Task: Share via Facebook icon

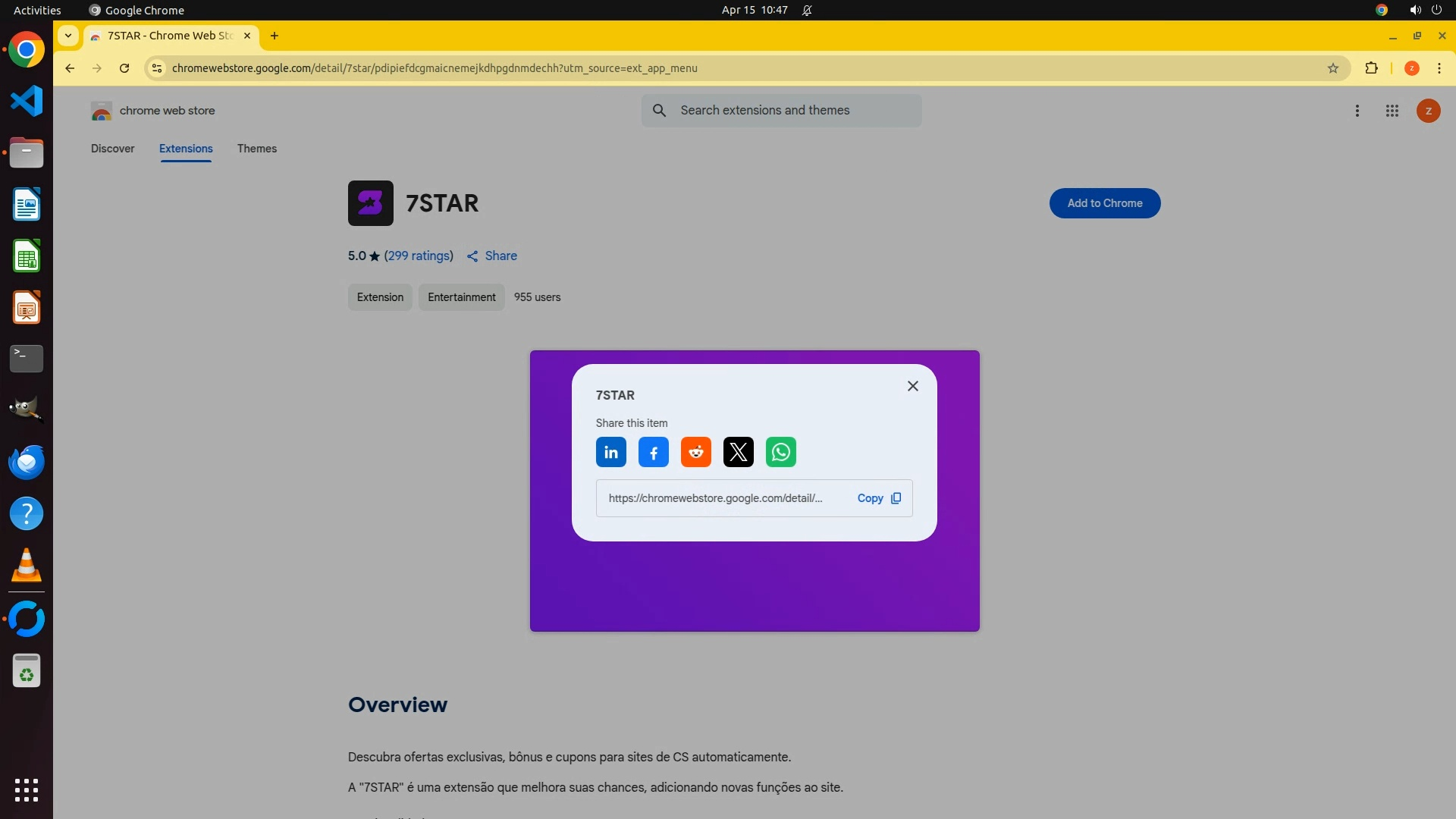Action: click(x=653, y=453)
